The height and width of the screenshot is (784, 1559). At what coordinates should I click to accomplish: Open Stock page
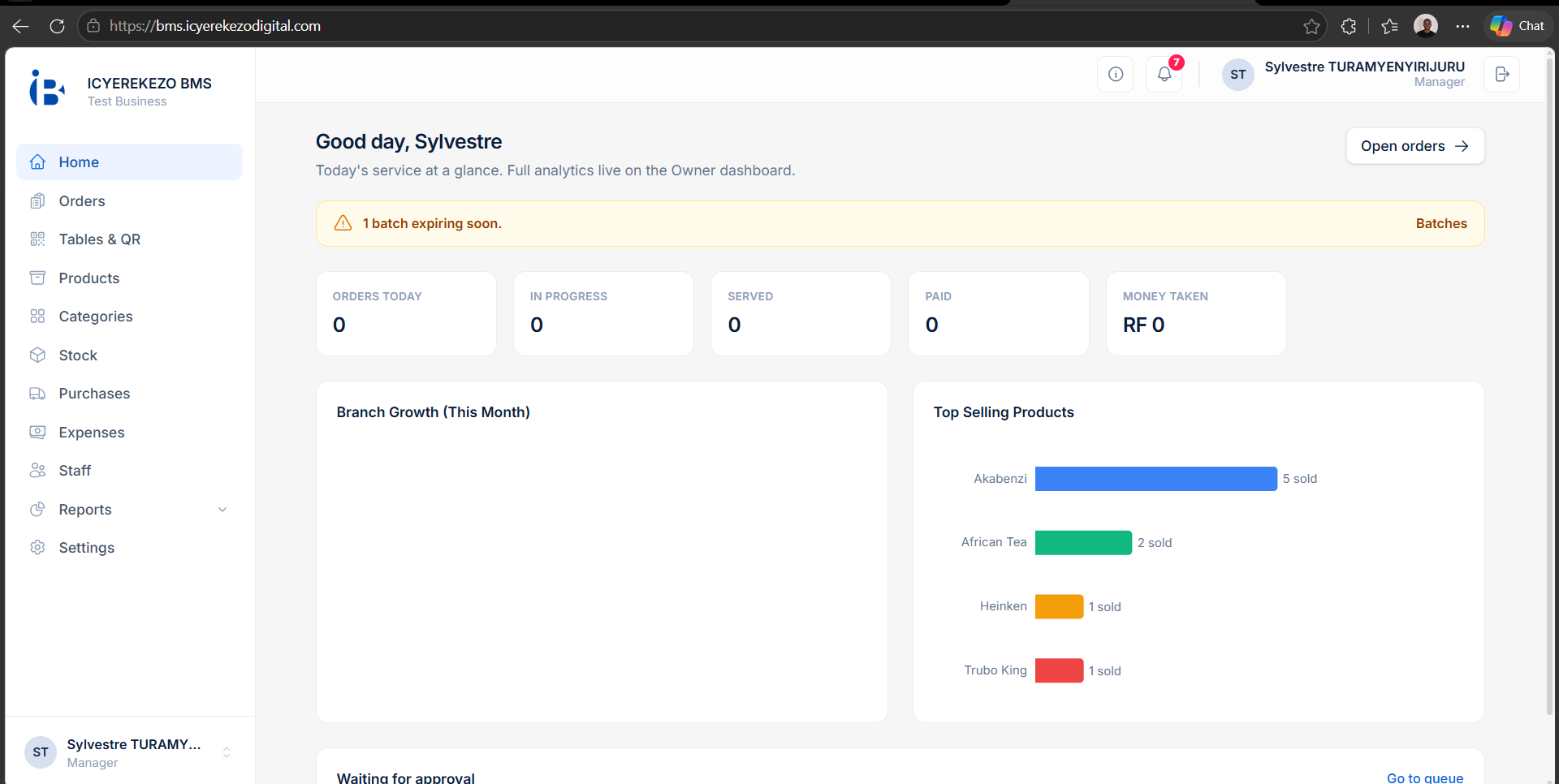pyautogui.click(x=129, y=355)
